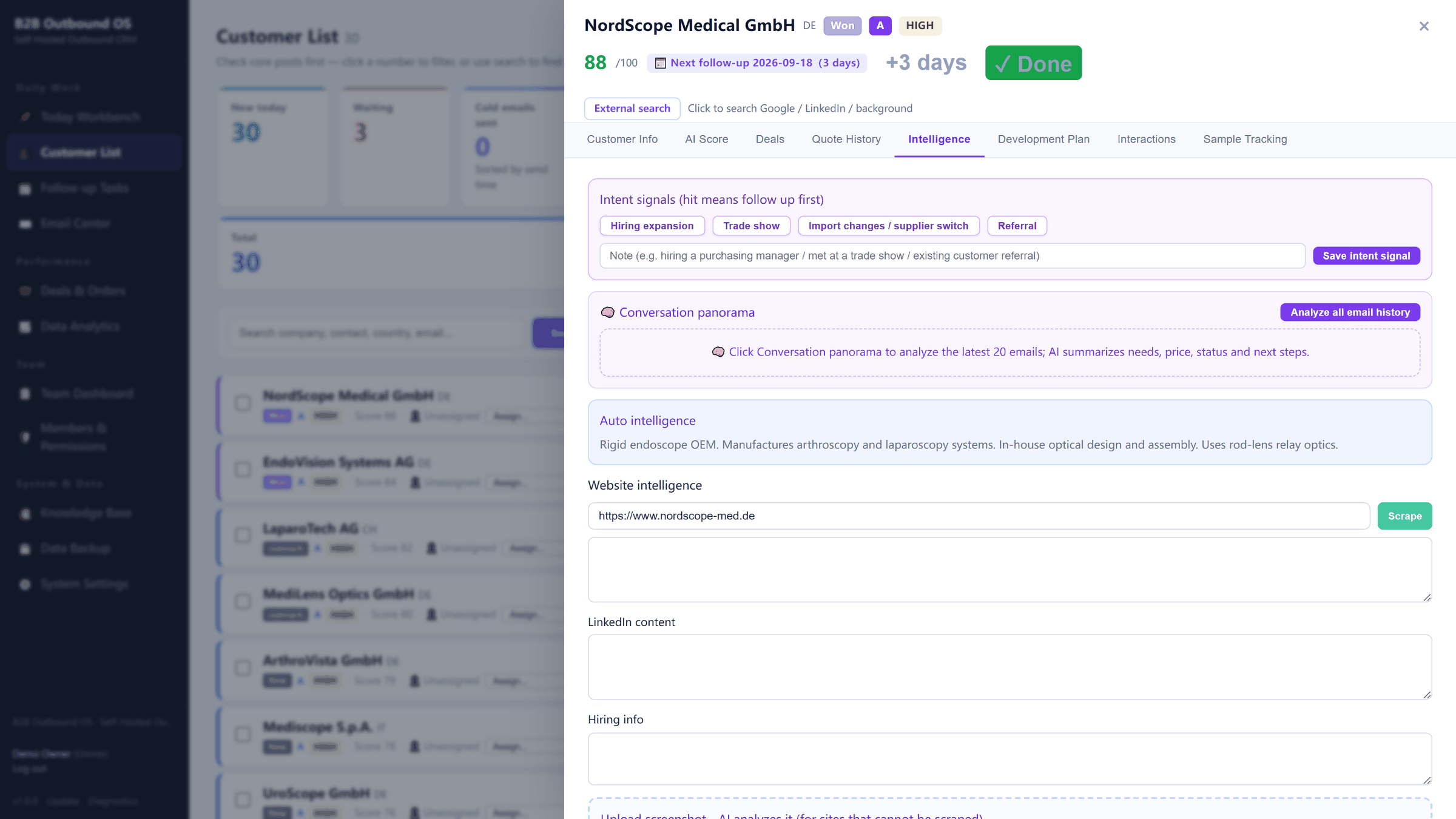
Task: Click the Won status badge
Action: click(x=842, y=25)
